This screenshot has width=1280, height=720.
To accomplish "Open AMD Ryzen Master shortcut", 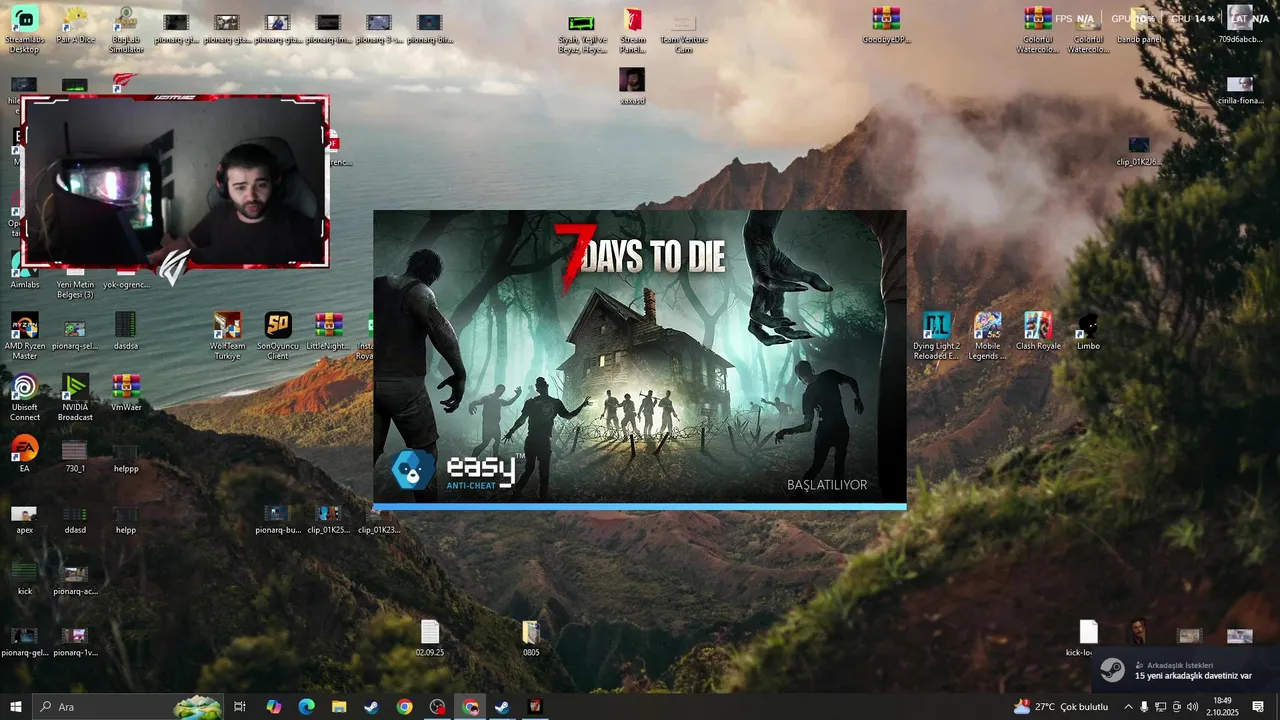I will tap(24, 336).
